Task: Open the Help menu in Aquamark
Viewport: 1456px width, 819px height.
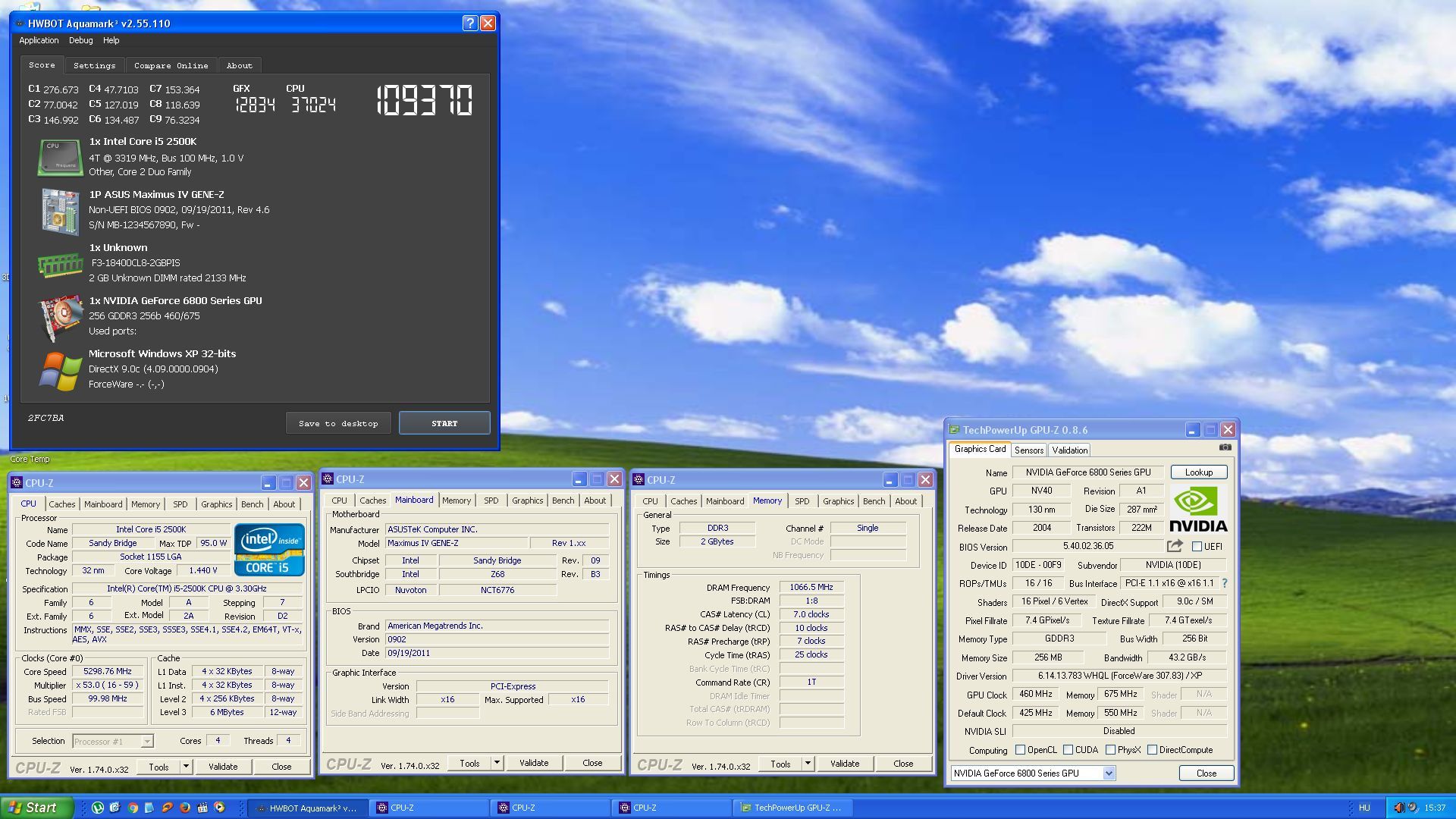Action: point(111,41)
